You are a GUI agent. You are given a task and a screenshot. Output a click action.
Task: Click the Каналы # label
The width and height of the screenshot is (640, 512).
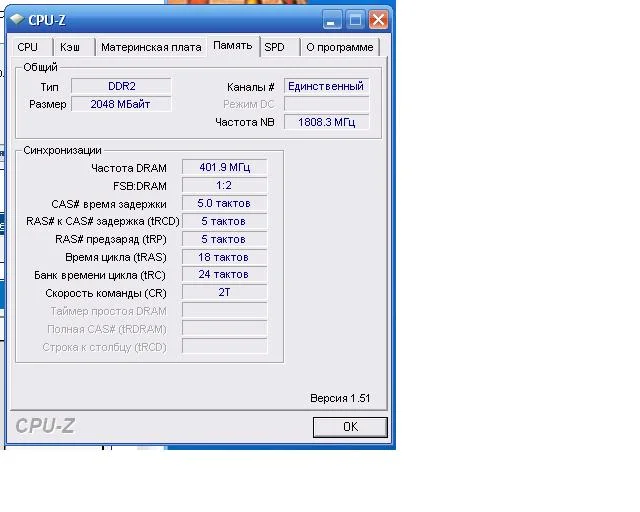pyautogui.click(x=250, y=87)
